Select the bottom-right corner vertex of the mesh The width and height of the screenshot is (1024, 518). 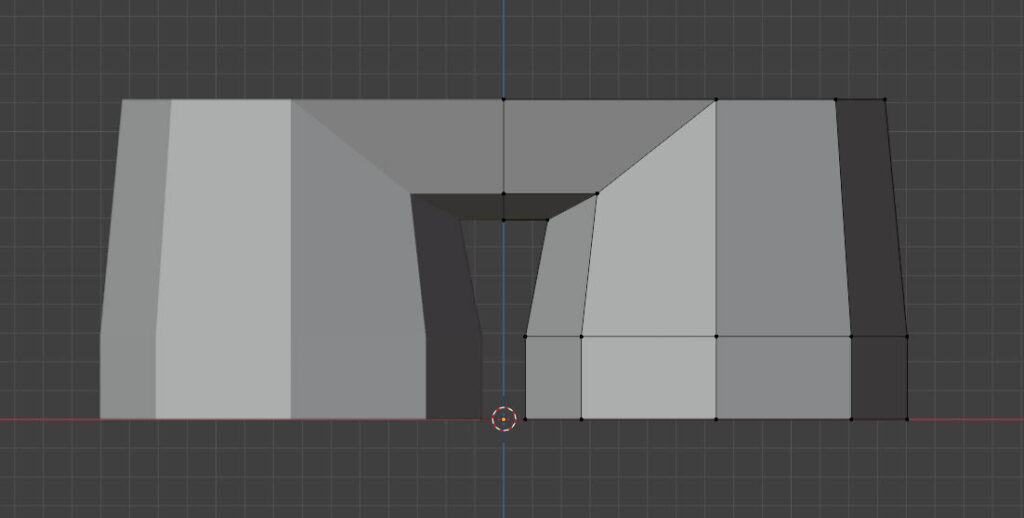coord(907,419)
